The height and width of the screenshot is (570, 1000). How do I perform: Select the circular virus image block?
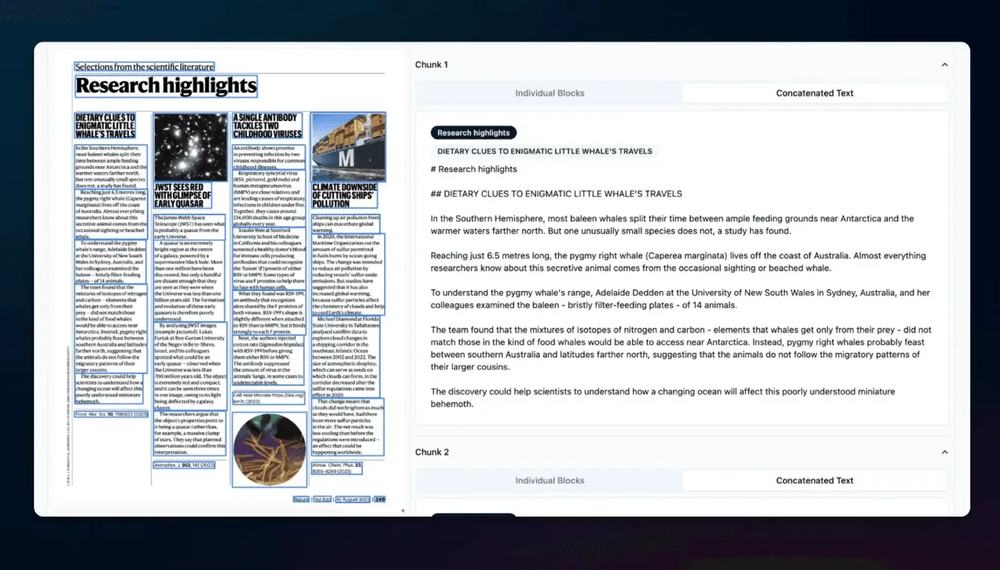point(268,450)
